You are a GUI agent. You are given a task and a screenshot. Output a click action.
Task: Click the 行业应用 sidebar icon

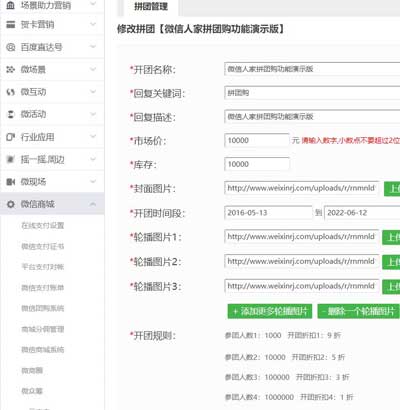11,137
